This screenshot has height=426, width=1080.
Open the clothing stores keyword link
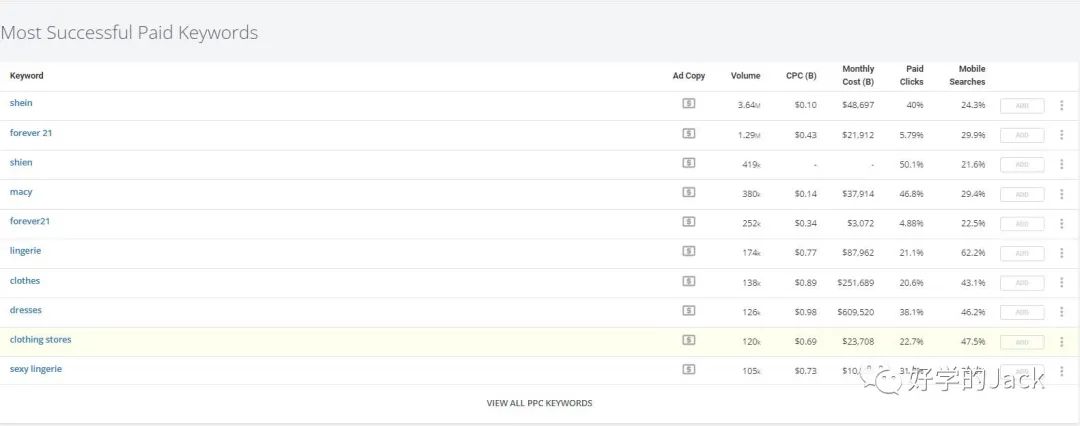coord(40,340)
